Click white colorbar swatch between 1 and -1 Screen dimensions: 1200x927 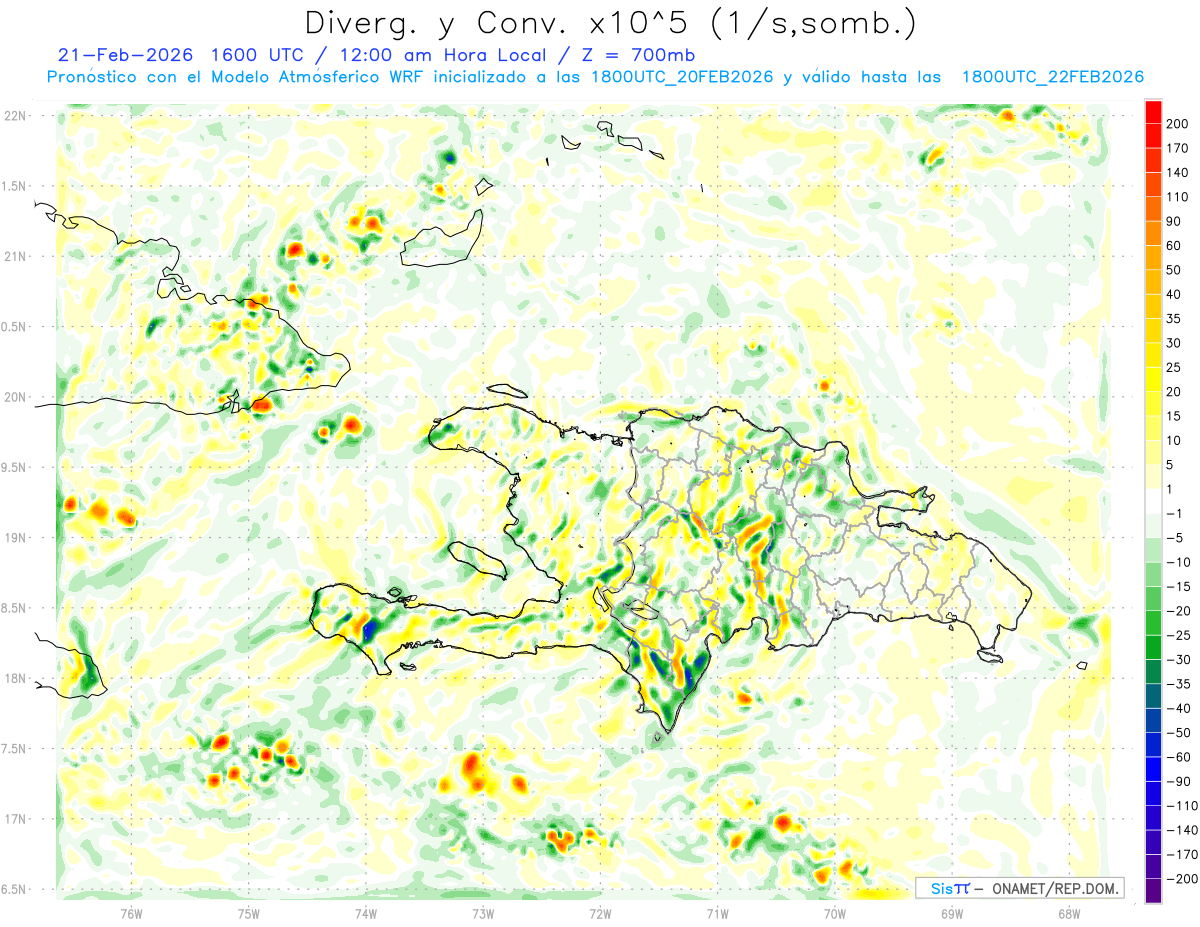pos(1154,501)
